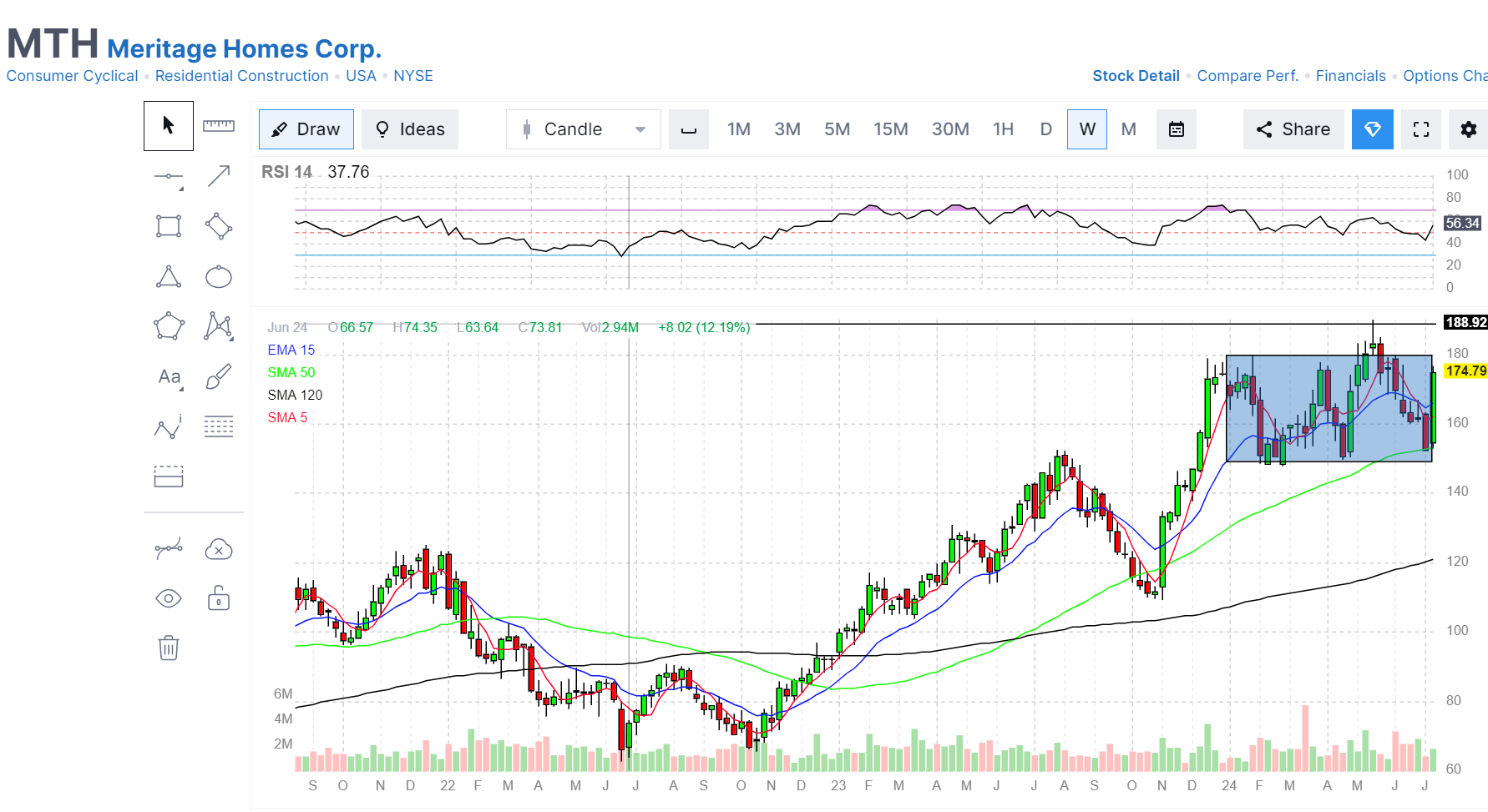Pick the triangle shape tool
The width and height of the screenshot is (1488, 812).
169,276
